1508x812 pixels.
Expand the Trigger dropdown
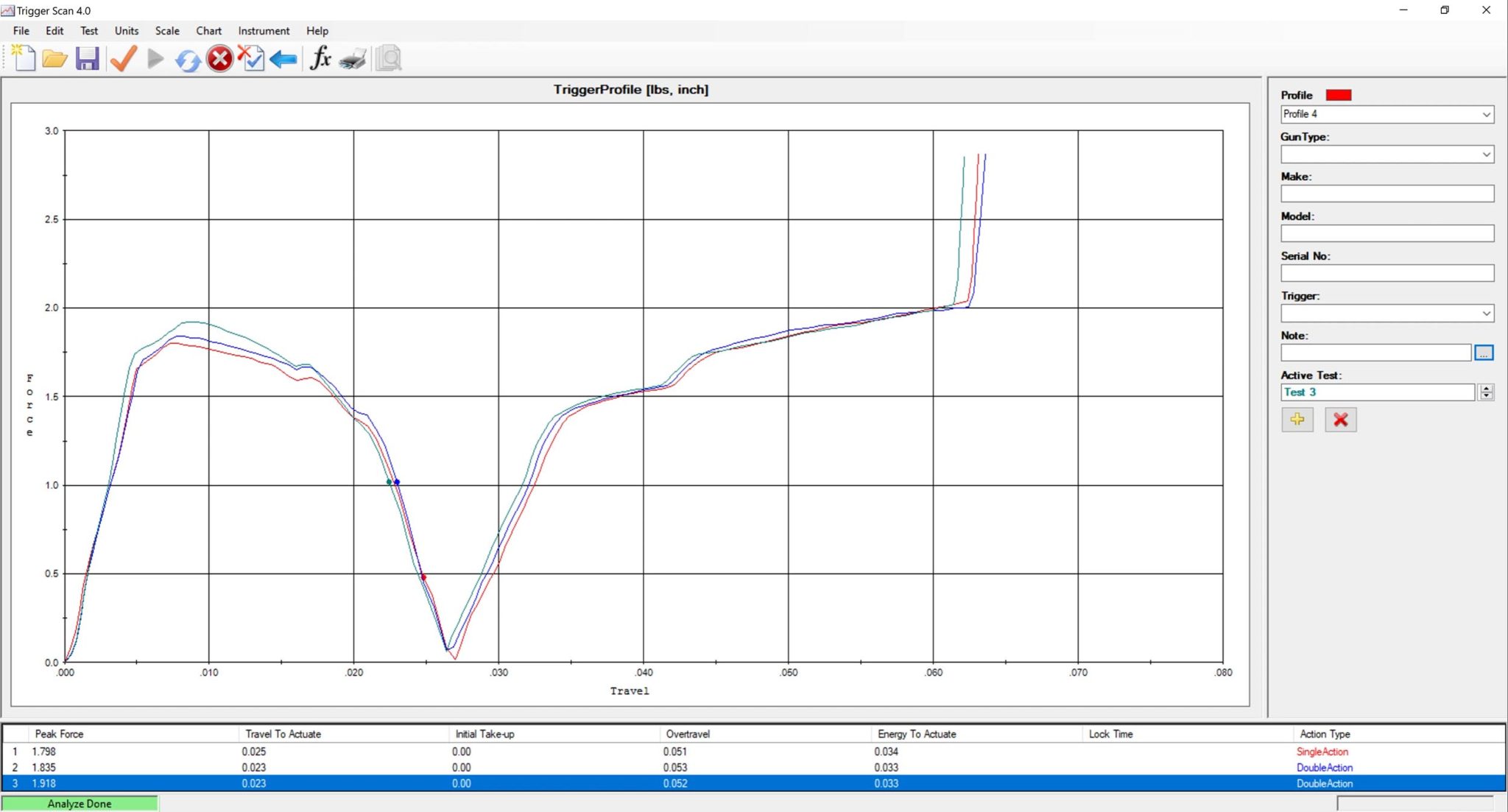[x=1486, y=313]
